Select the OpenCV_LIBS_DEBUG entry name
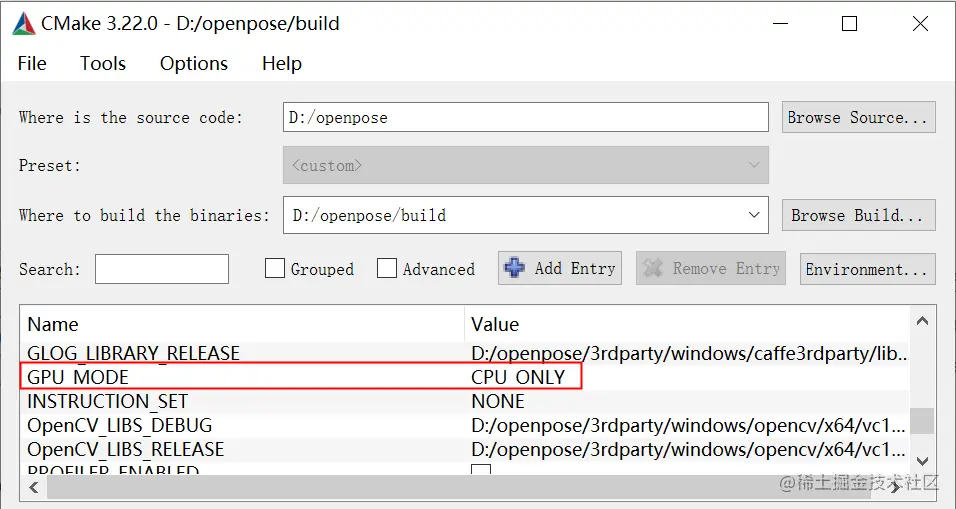This screenshot has height=509, width=956. [x=120, y=425]
